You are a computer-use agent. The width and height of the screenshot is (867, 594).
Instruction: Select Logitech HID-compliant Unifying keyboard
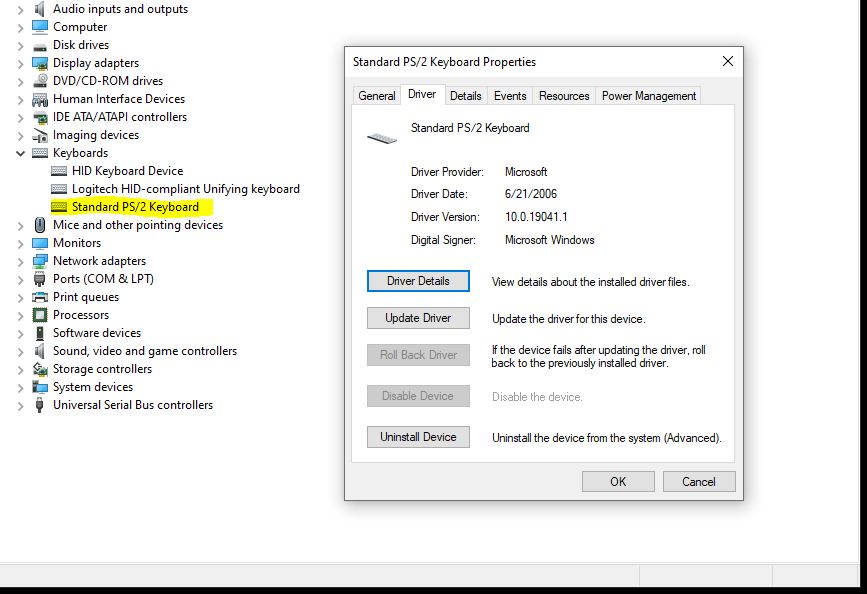185,189
